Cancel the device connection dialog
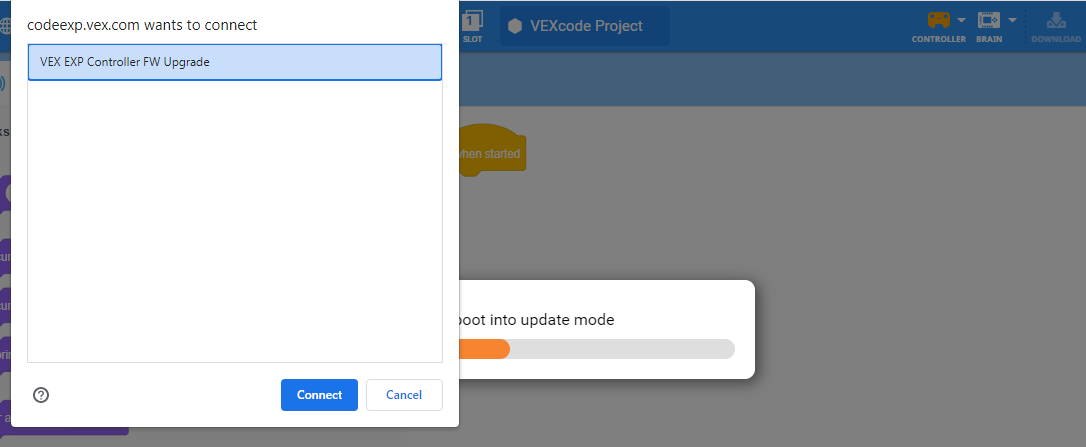The image size is (1086, 447). [x=404, y=395]
